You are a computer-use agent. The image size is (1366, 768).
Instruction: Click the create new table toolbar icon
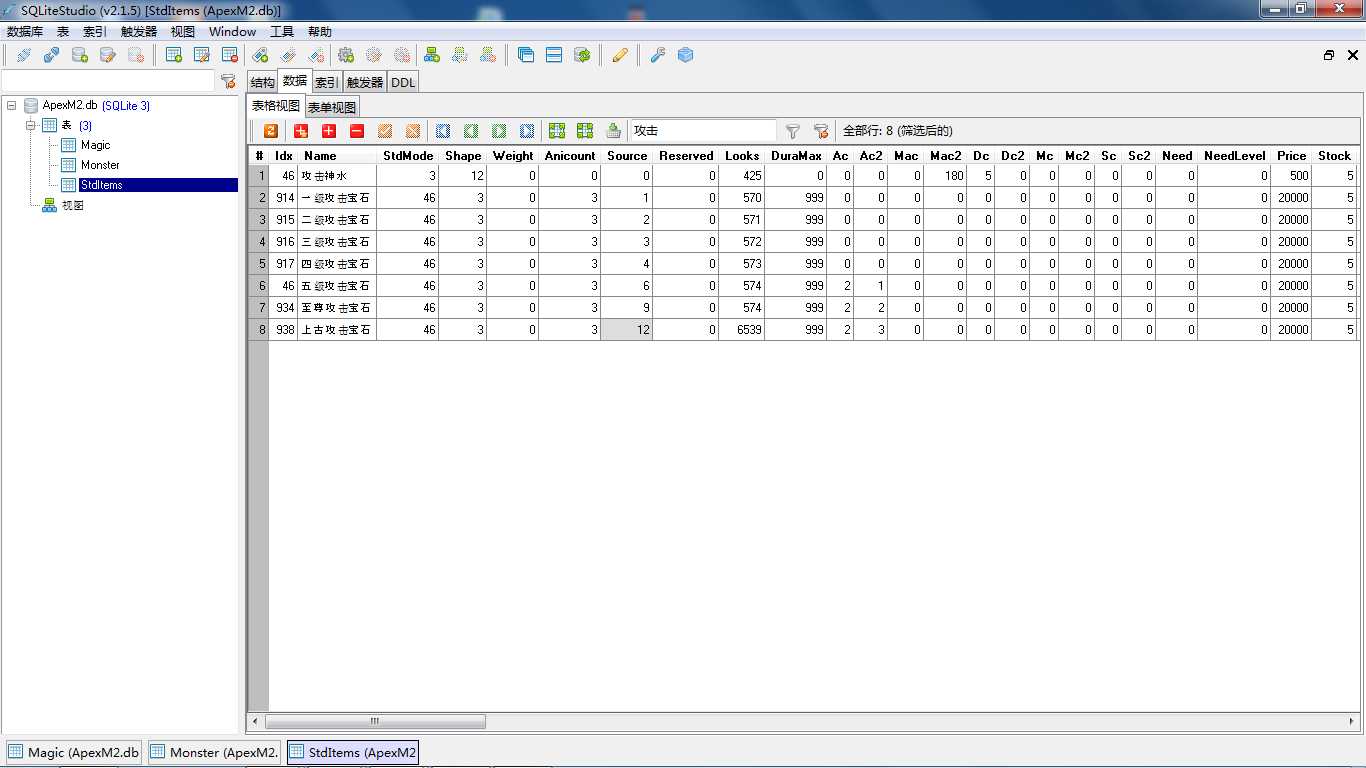pos(174,55)
